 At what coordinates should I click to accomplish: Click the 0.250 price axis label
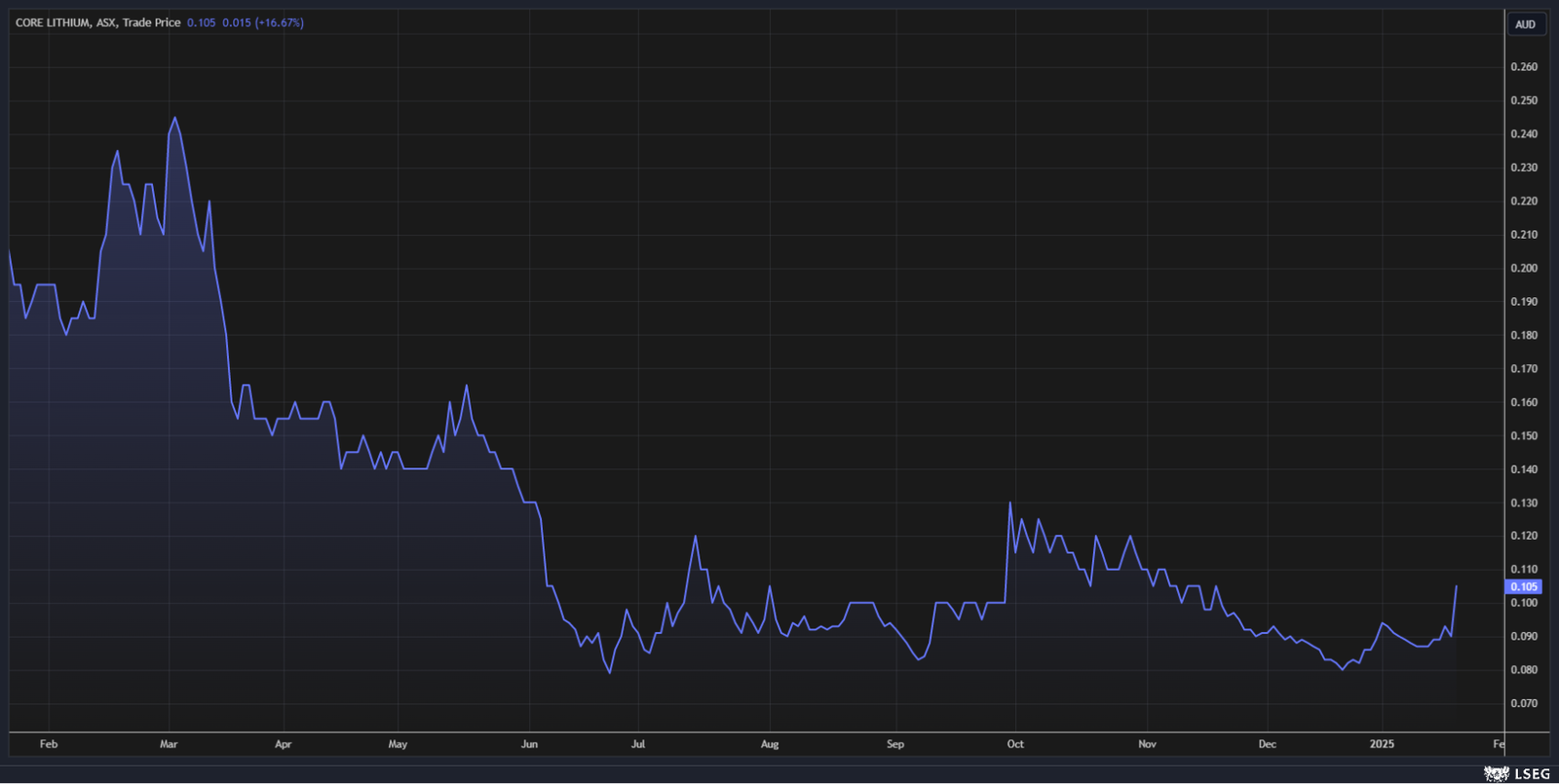pos(1524,100)
